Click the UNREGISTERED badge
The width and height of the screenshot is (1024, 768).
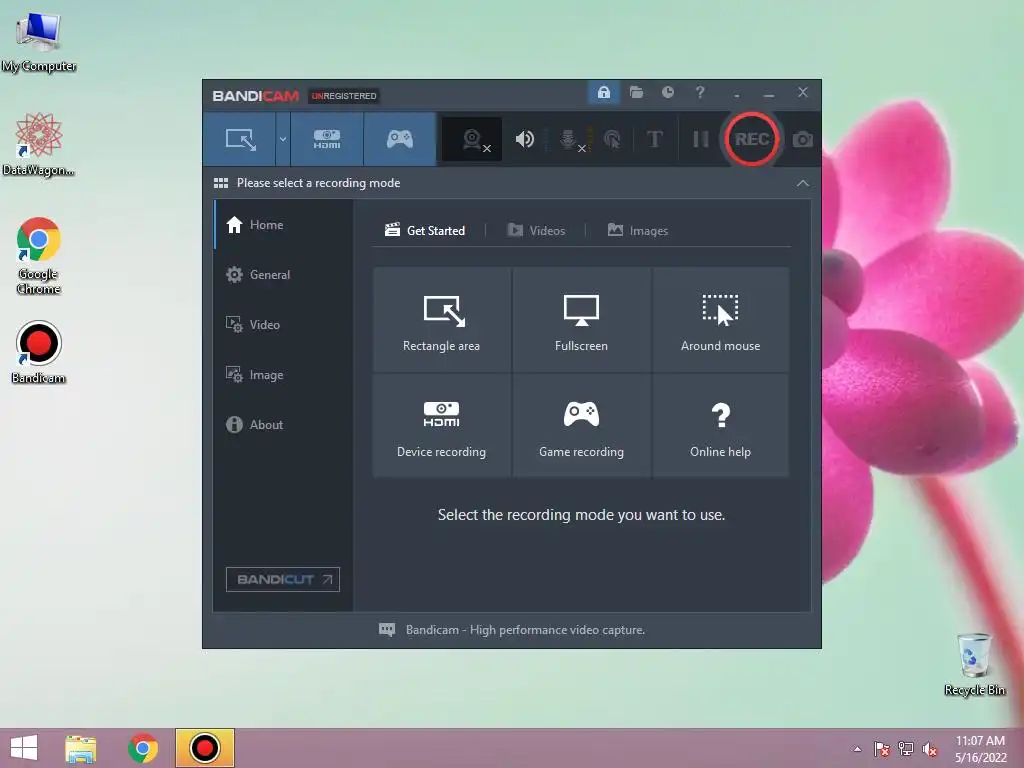coord(344,96)
